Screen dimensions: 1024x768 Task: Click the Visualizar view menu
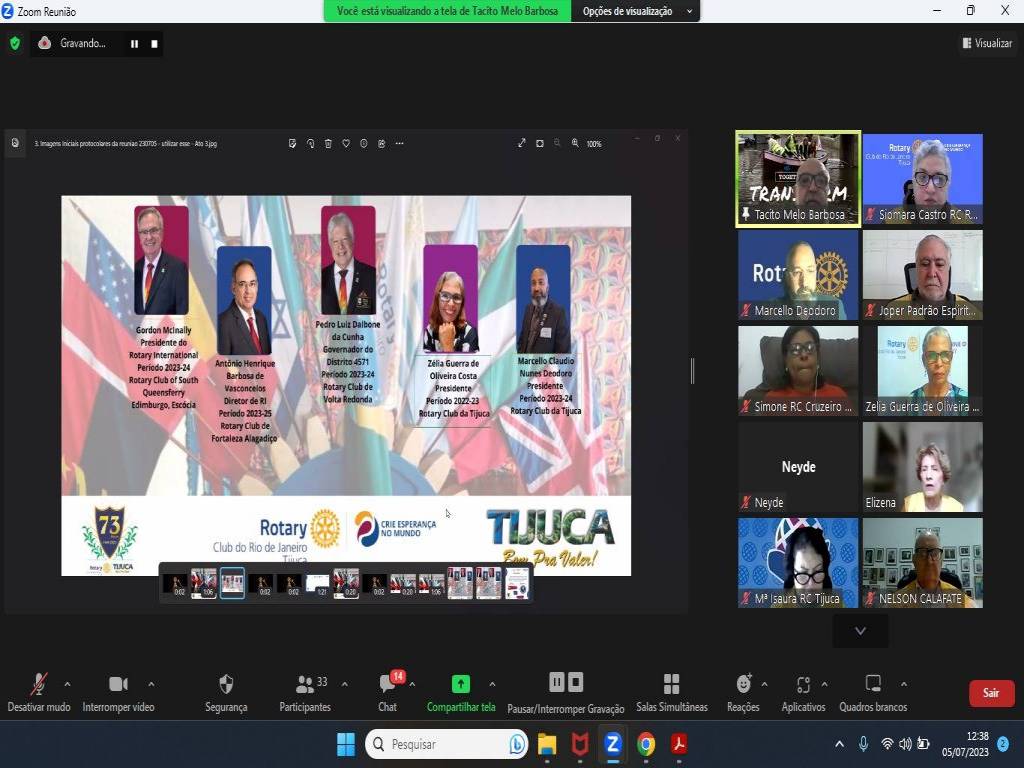click(x=986, y=43)
